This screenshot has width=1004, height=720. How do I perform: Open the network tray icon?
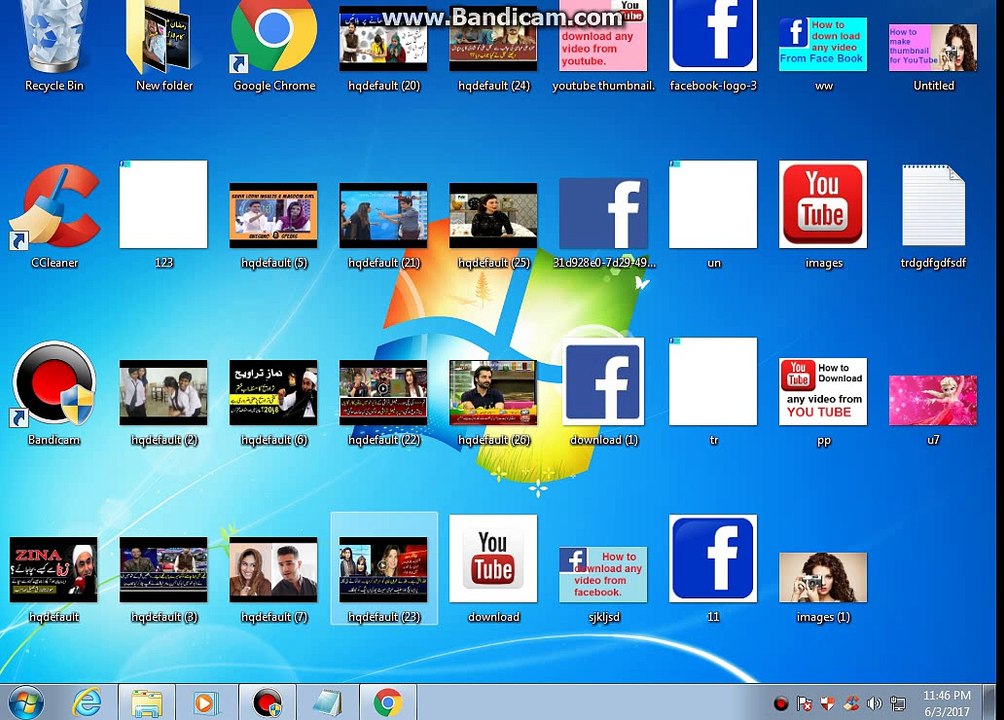coord(898,704)
